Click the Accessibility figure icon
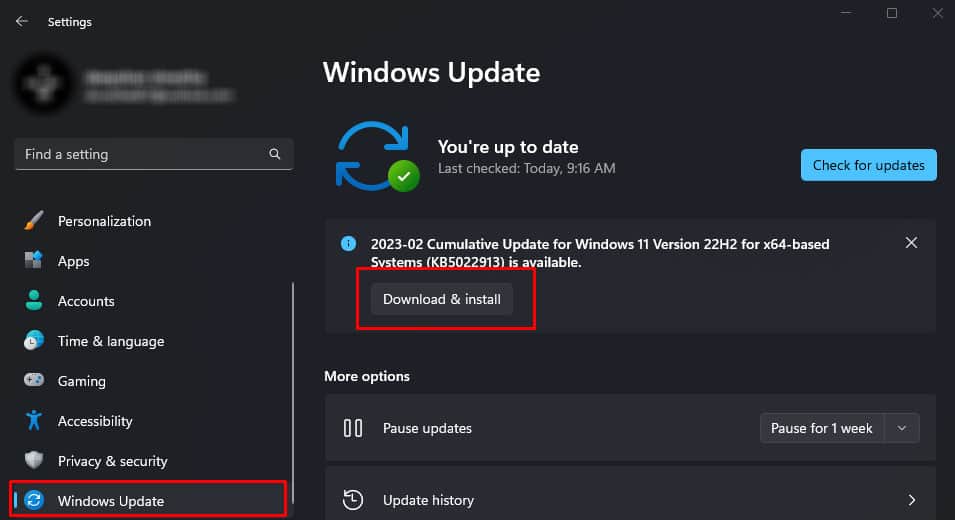Screen dimensions: 955x520 (x=34, y=420)
